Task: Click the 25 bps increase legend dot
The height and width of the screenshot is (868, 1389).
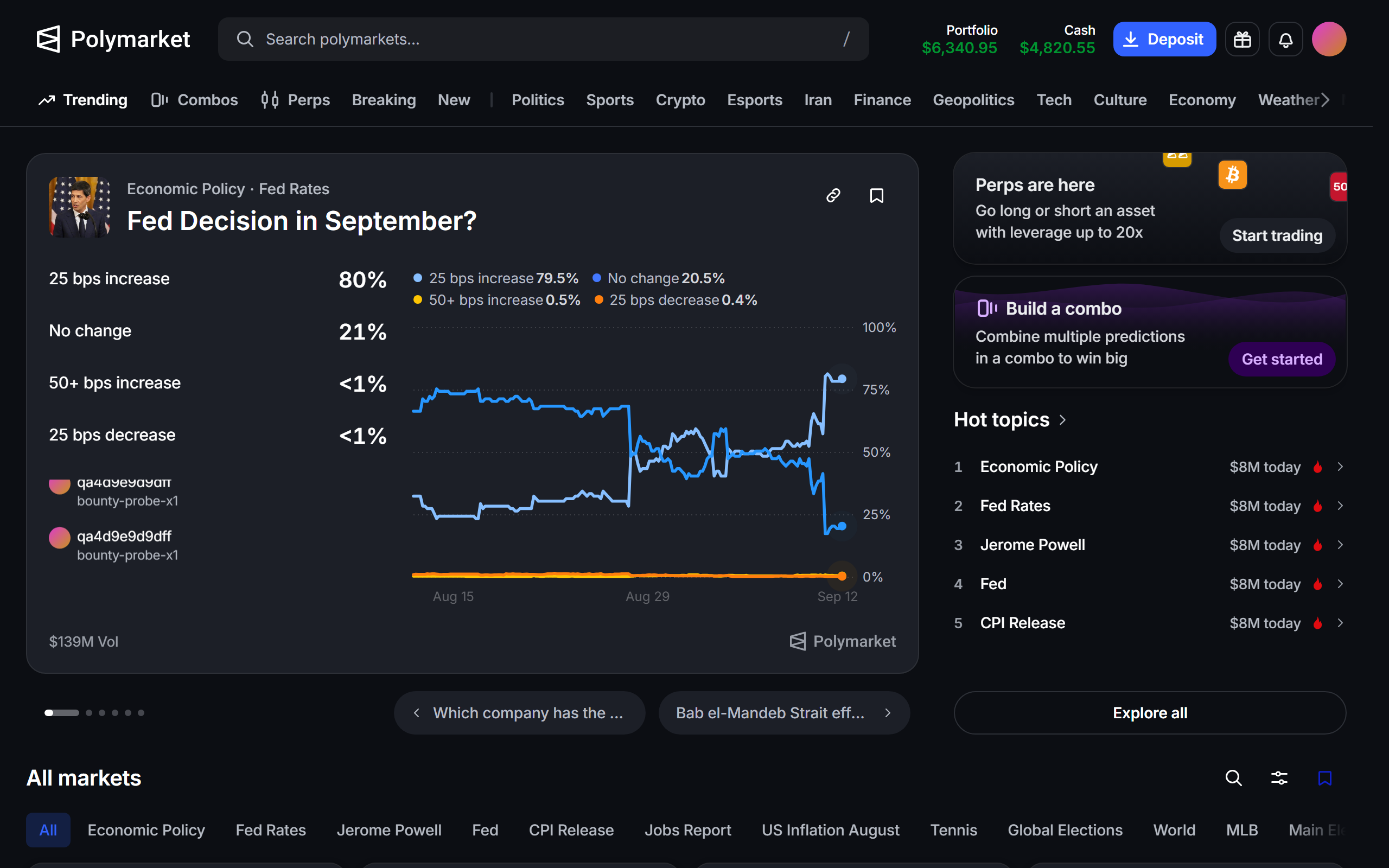Action: pos(418,278)
